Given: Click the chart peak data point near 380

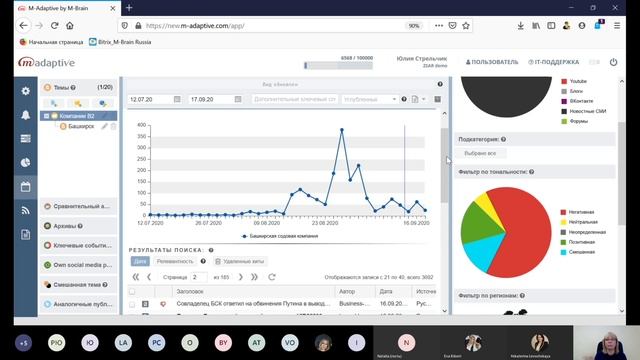Looking at the screenshot, I should 342,130.
